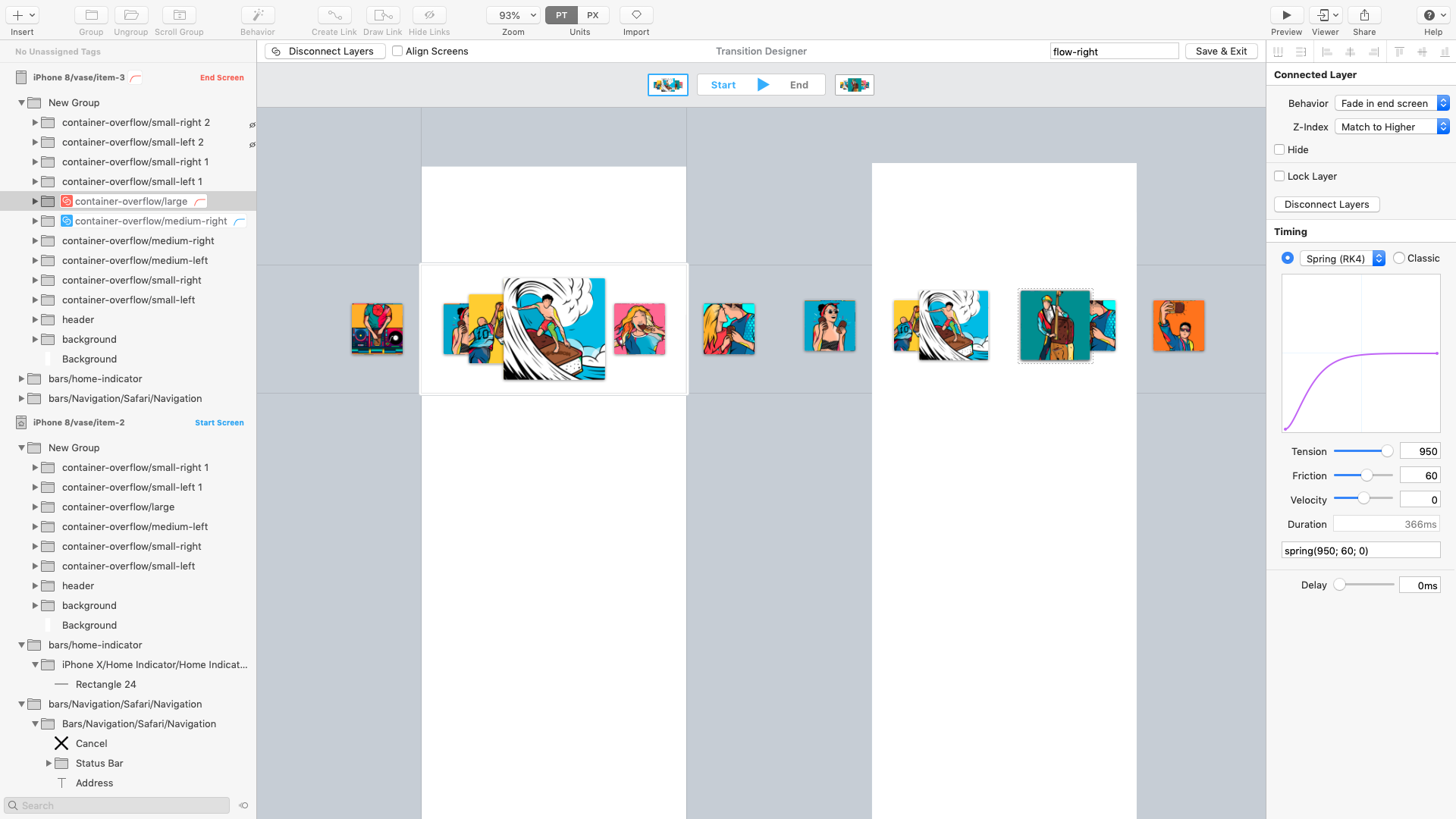Open the Z-Index dropdown
This screenshot has height=819, width=1456.
point(1392,127)
